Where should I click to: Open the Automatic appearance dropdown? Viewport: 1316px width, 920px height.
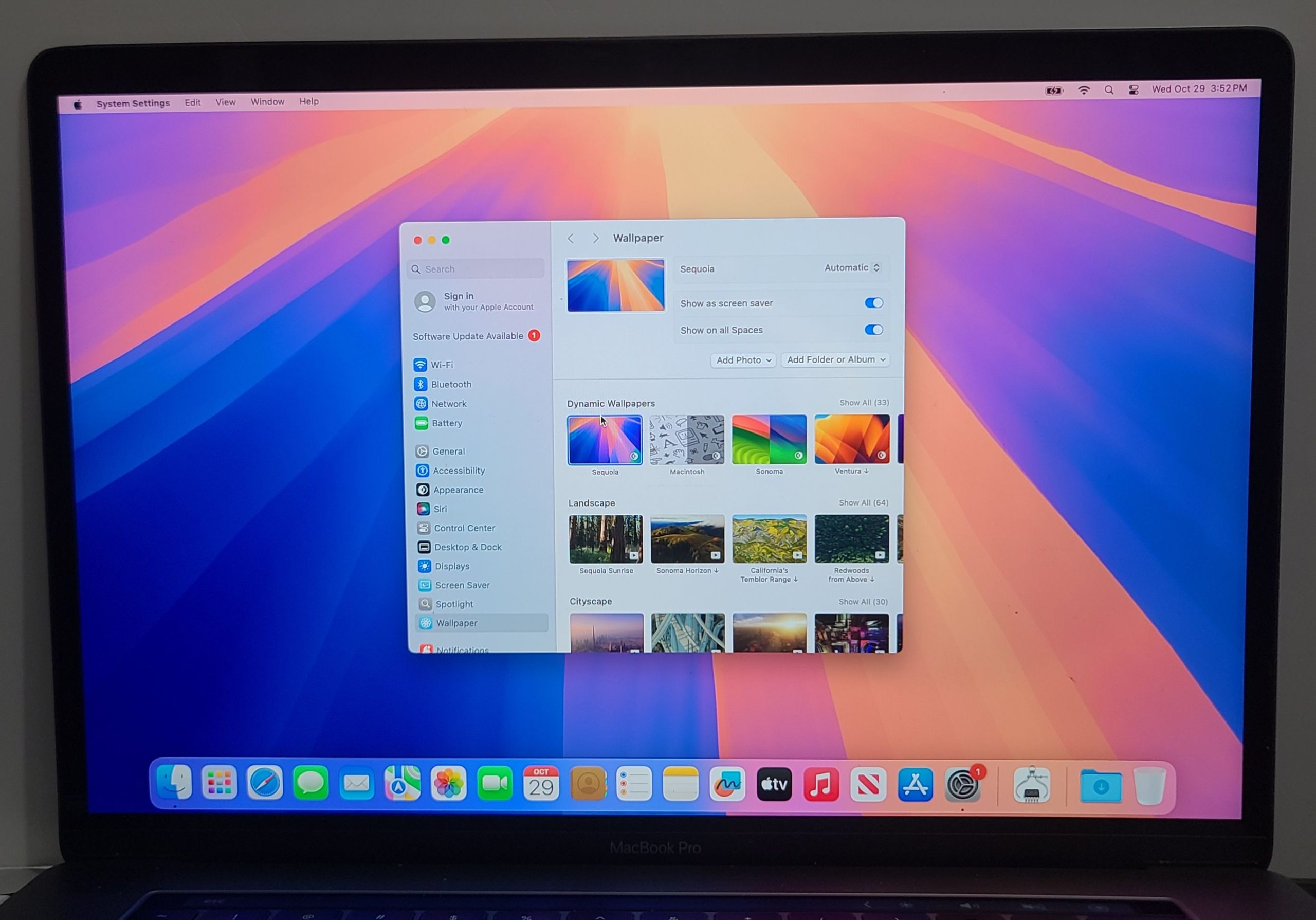click(x=852, y=268)
